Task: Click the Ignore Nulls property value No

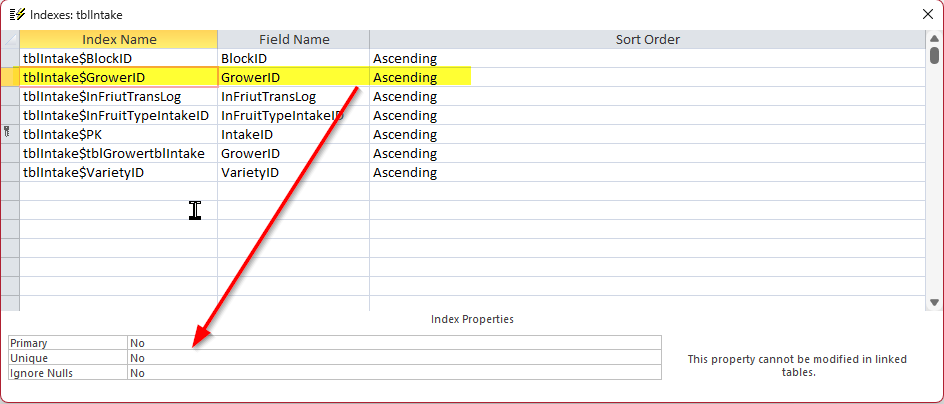Action: [x=394, y=373]
